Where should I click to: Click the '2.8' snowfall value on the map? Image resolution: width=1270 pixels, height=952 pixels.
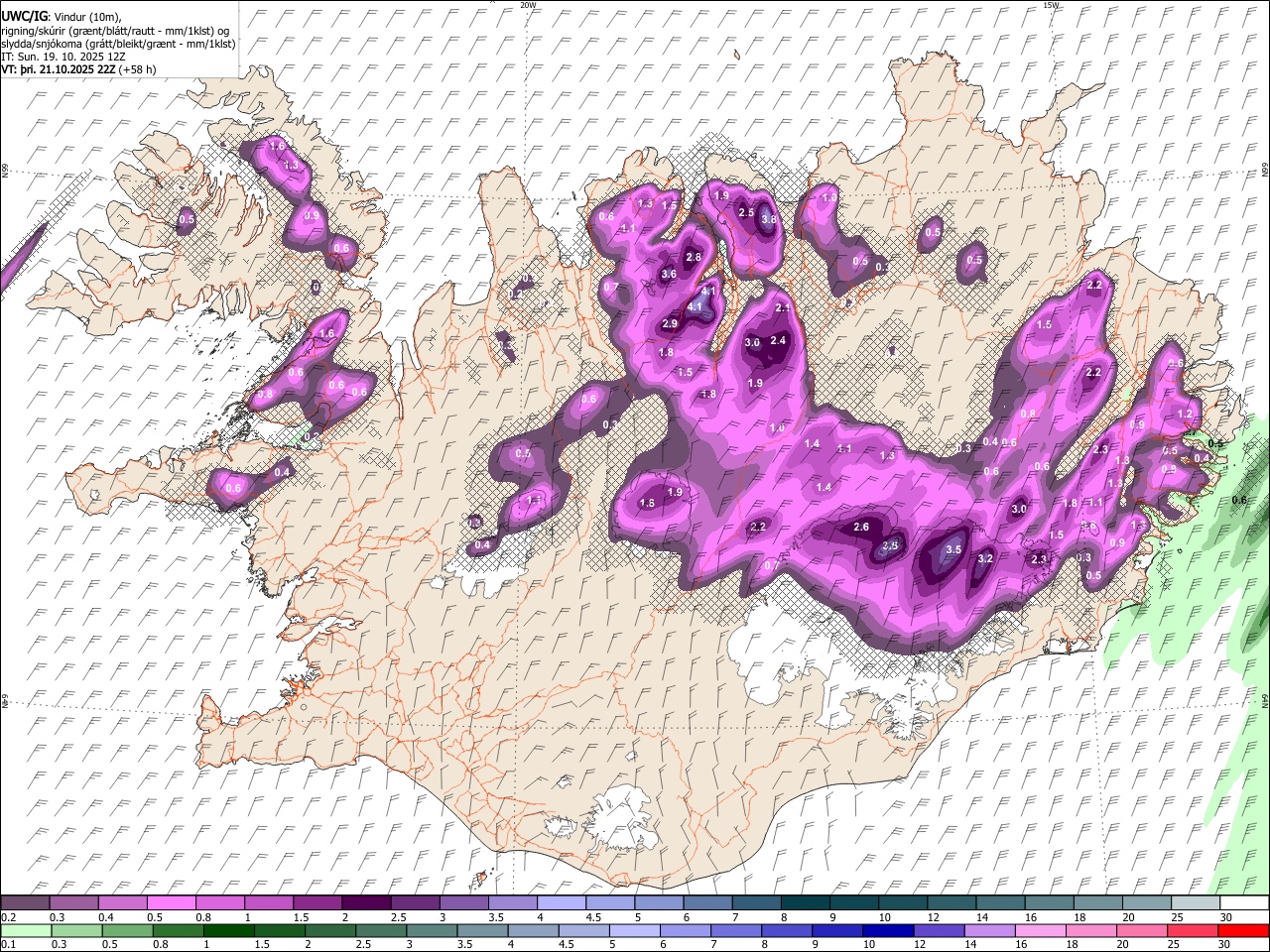click(694, 257)
